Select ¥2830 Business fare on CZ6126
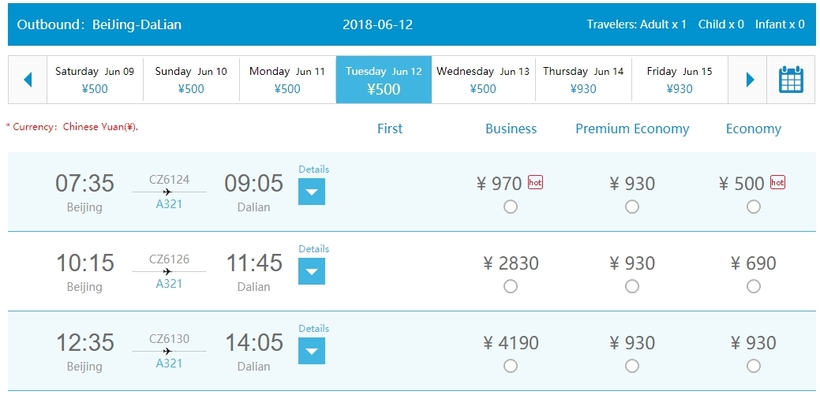 tap(510, 286)
